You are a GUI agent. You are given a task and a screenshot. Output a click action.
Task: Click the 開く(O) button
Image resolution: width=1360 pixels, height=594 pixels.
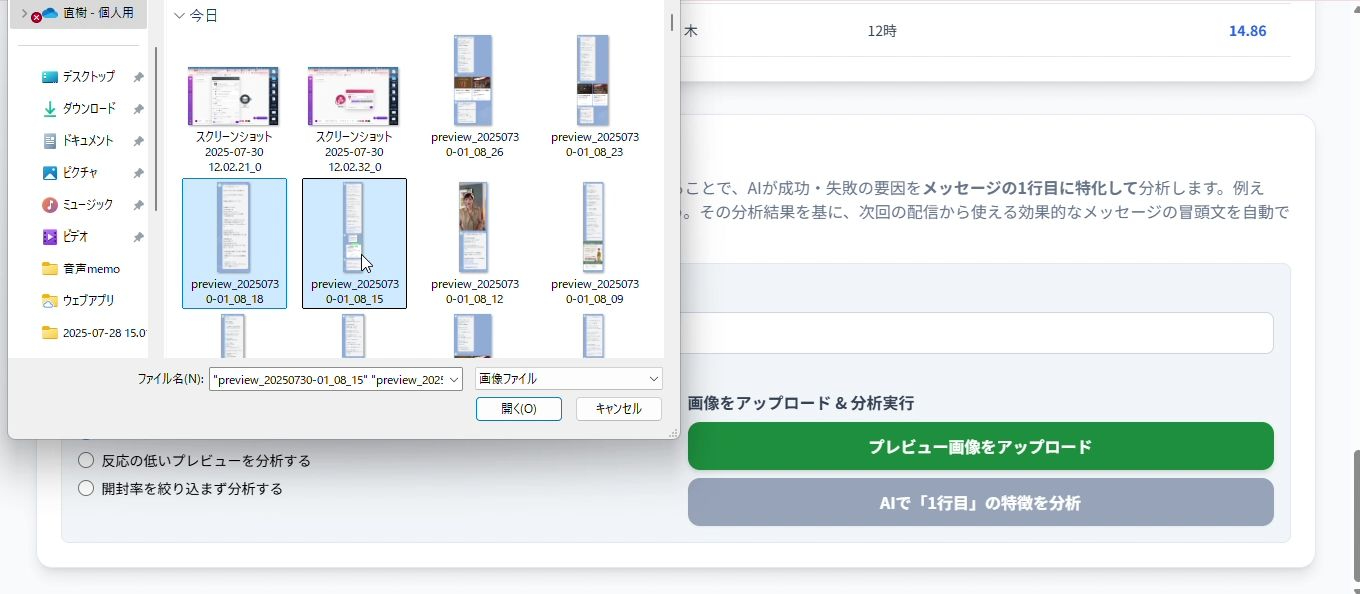519,409
